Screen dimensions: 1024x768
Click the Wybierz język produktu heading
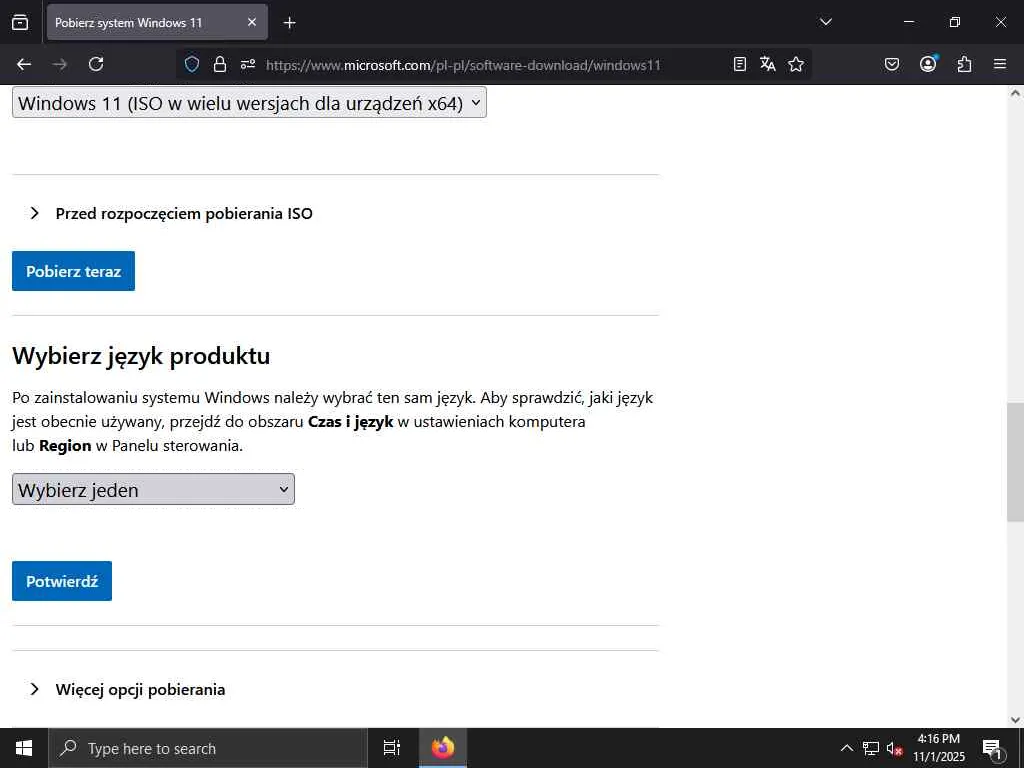(x=141, y=356)
